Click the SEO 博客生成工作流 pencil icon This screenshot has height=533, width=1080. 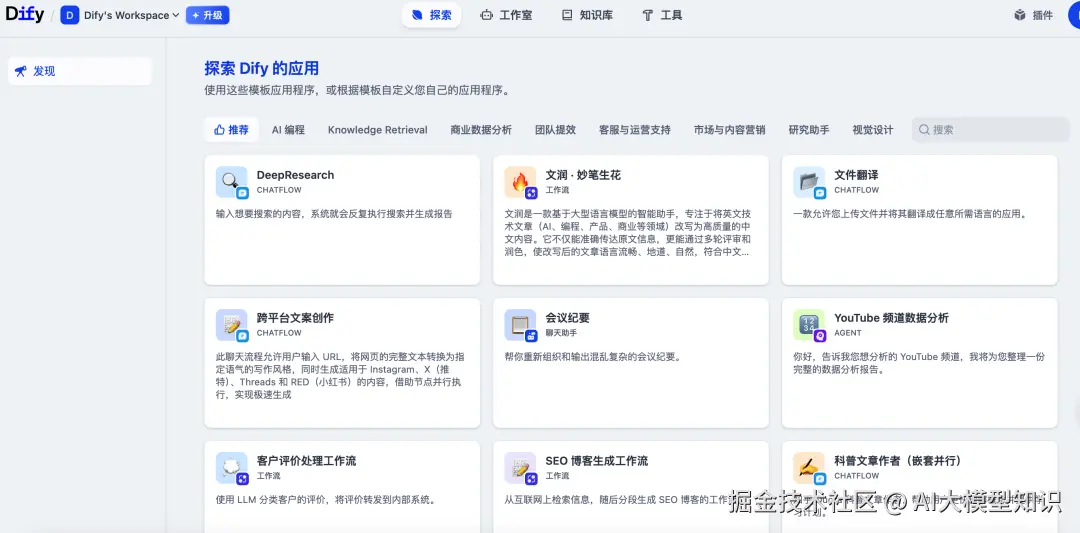(520, 468)
